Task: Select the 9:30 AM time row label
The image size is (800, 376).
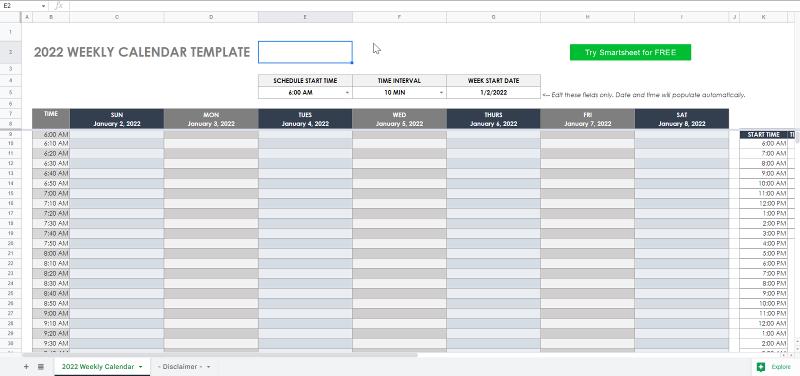Action: (x=51, y=343)
